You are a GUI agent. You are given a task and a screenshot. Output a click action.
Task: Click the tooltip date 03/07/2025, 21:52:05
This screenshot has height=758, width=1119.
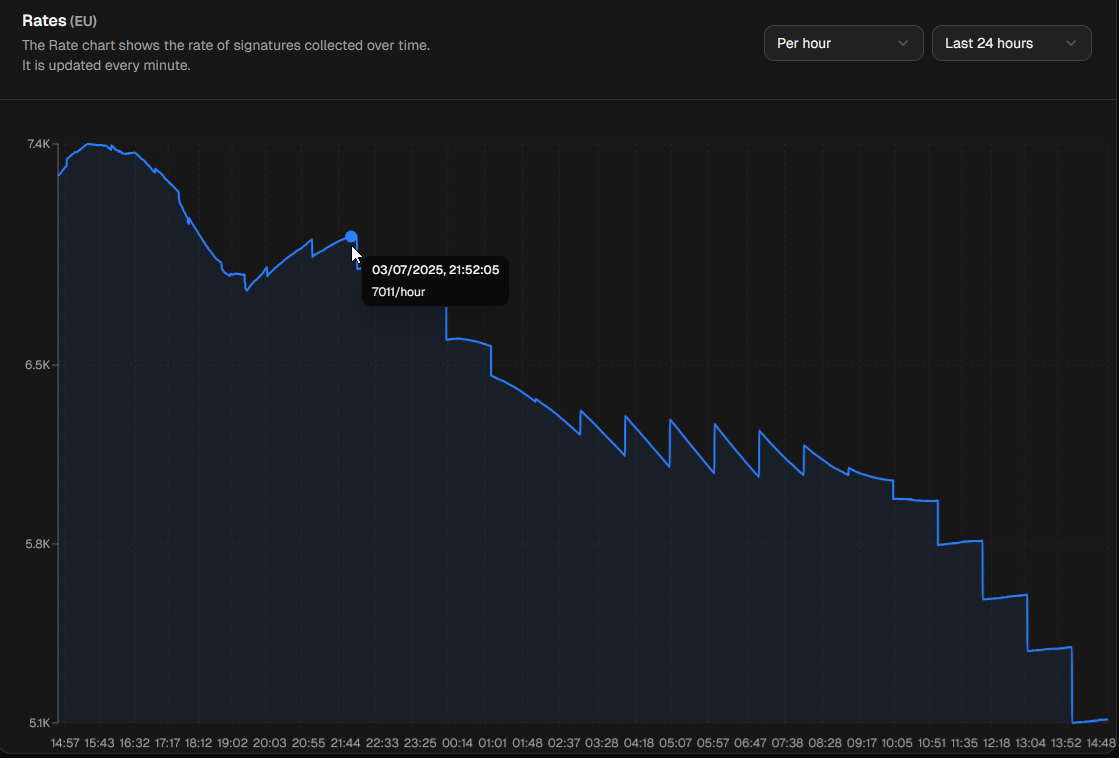[435, 270]
